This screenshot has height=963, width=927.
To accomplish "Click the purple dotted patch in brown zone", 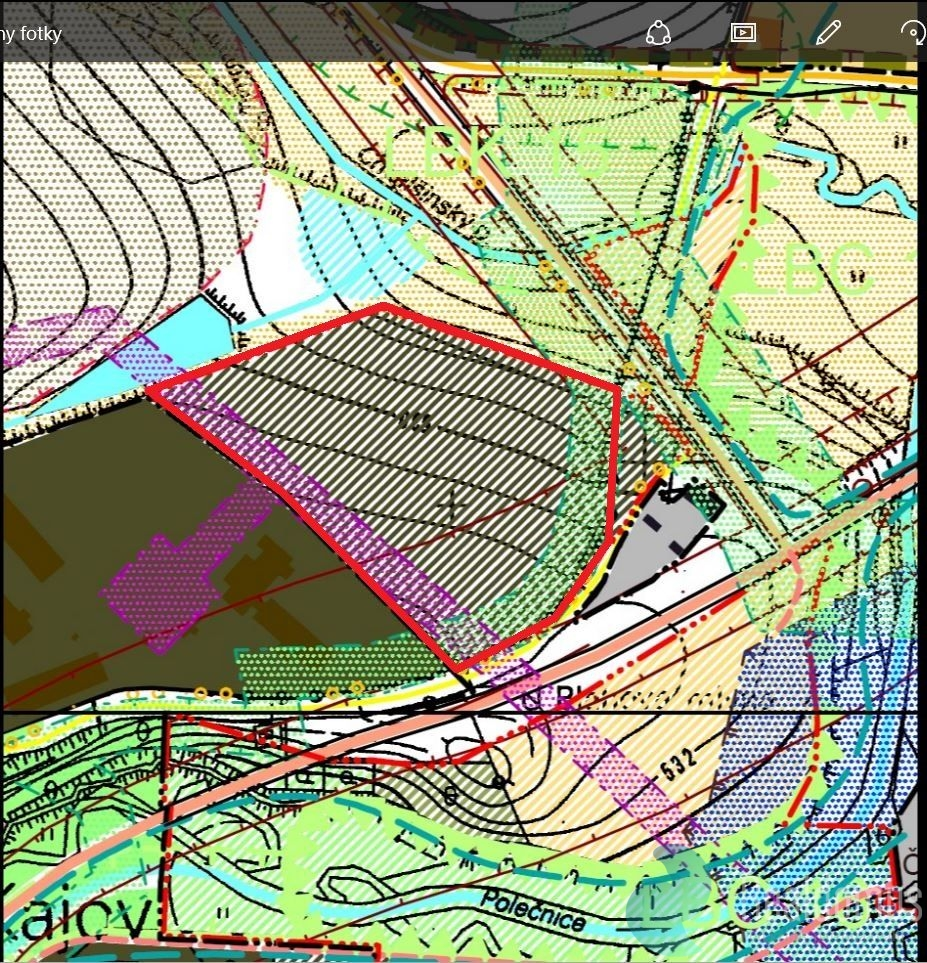I will (x=160, y=590).
